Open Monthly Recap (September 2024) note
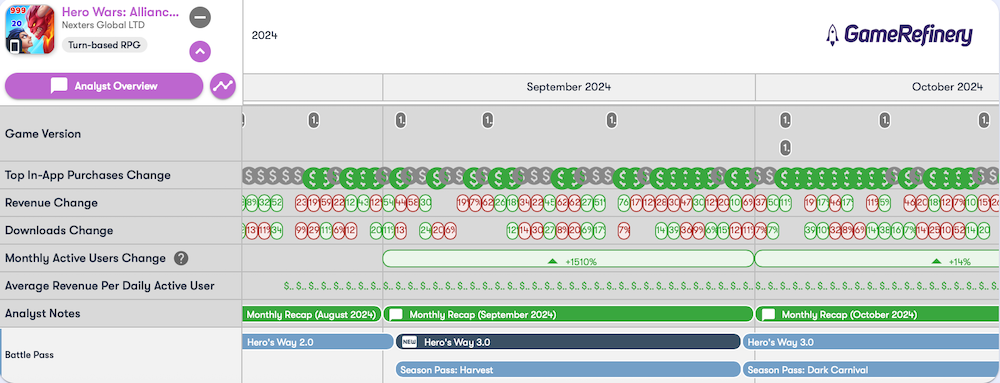 point(568,314)
